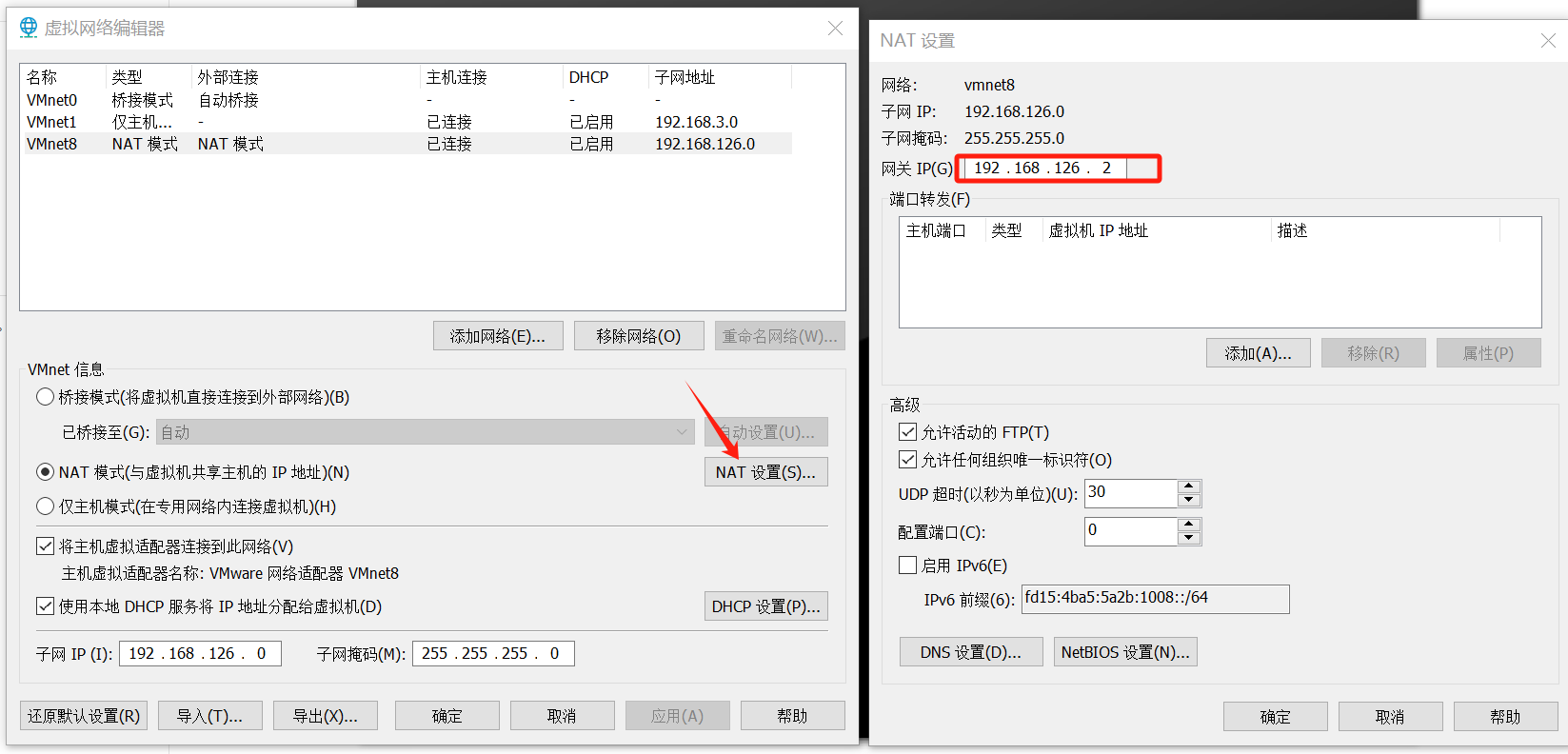Close the NAT 设置 dialog
1568x754 pixels.
tap(1548, 40)
